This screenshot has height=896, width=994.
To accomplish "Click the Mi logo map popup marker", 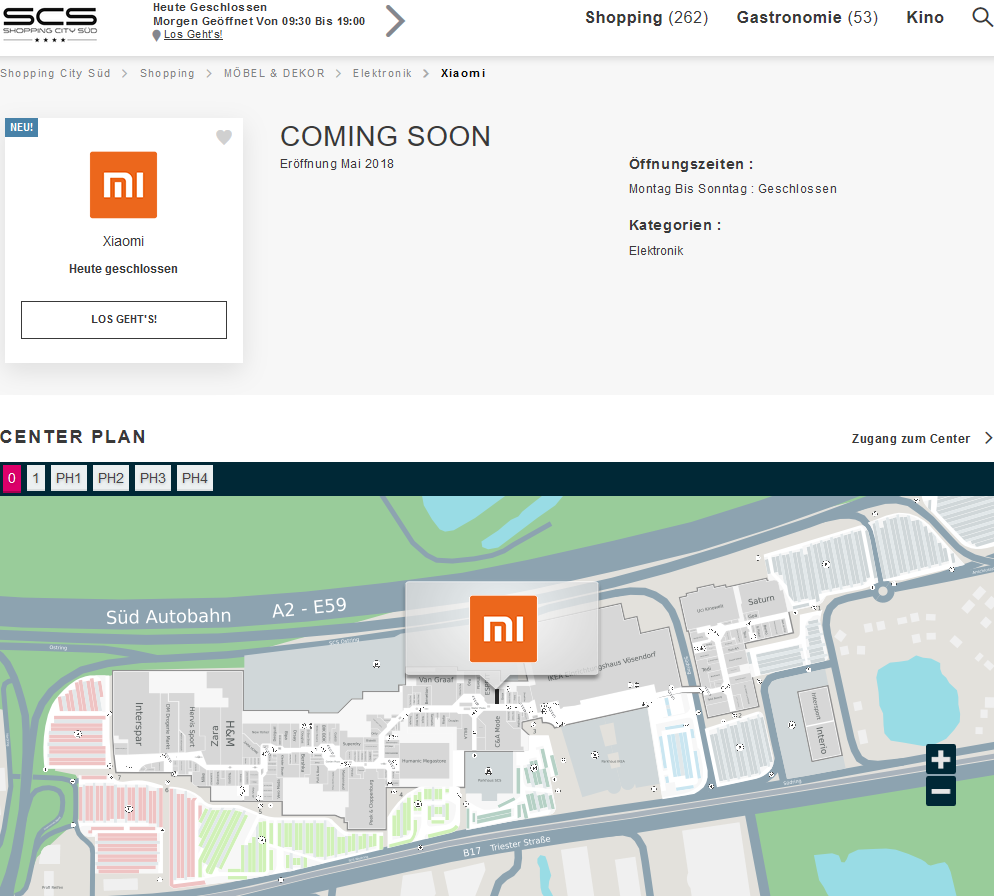I will [x=503, y=628].
